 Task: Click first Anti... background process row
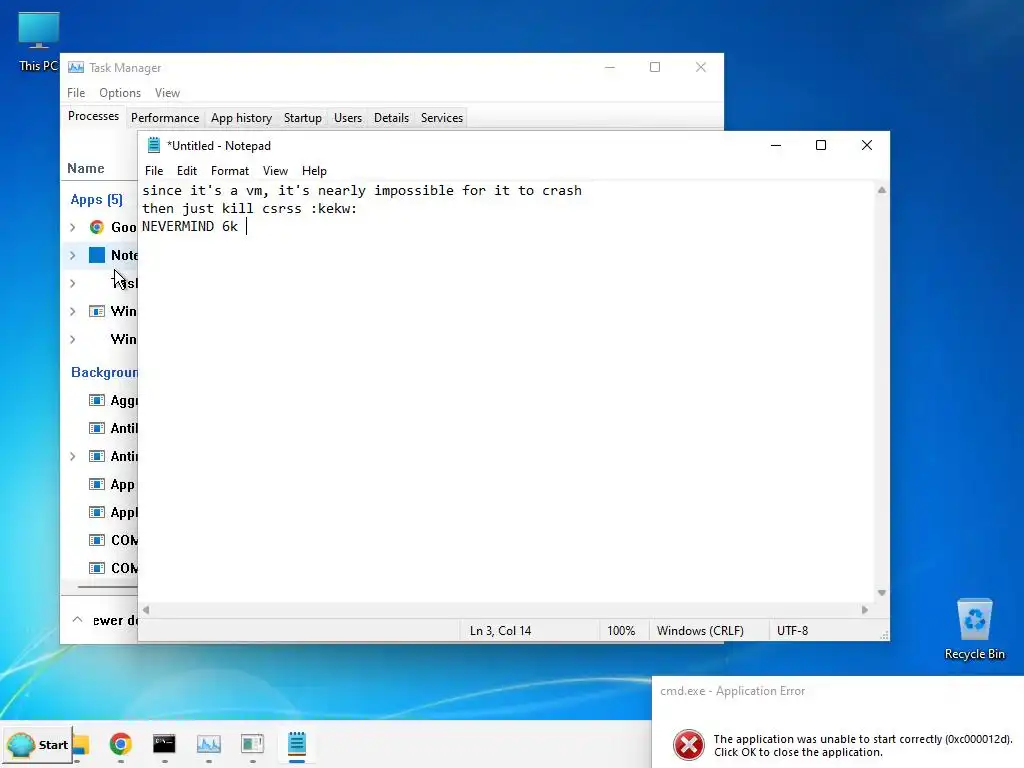point(99,428)
